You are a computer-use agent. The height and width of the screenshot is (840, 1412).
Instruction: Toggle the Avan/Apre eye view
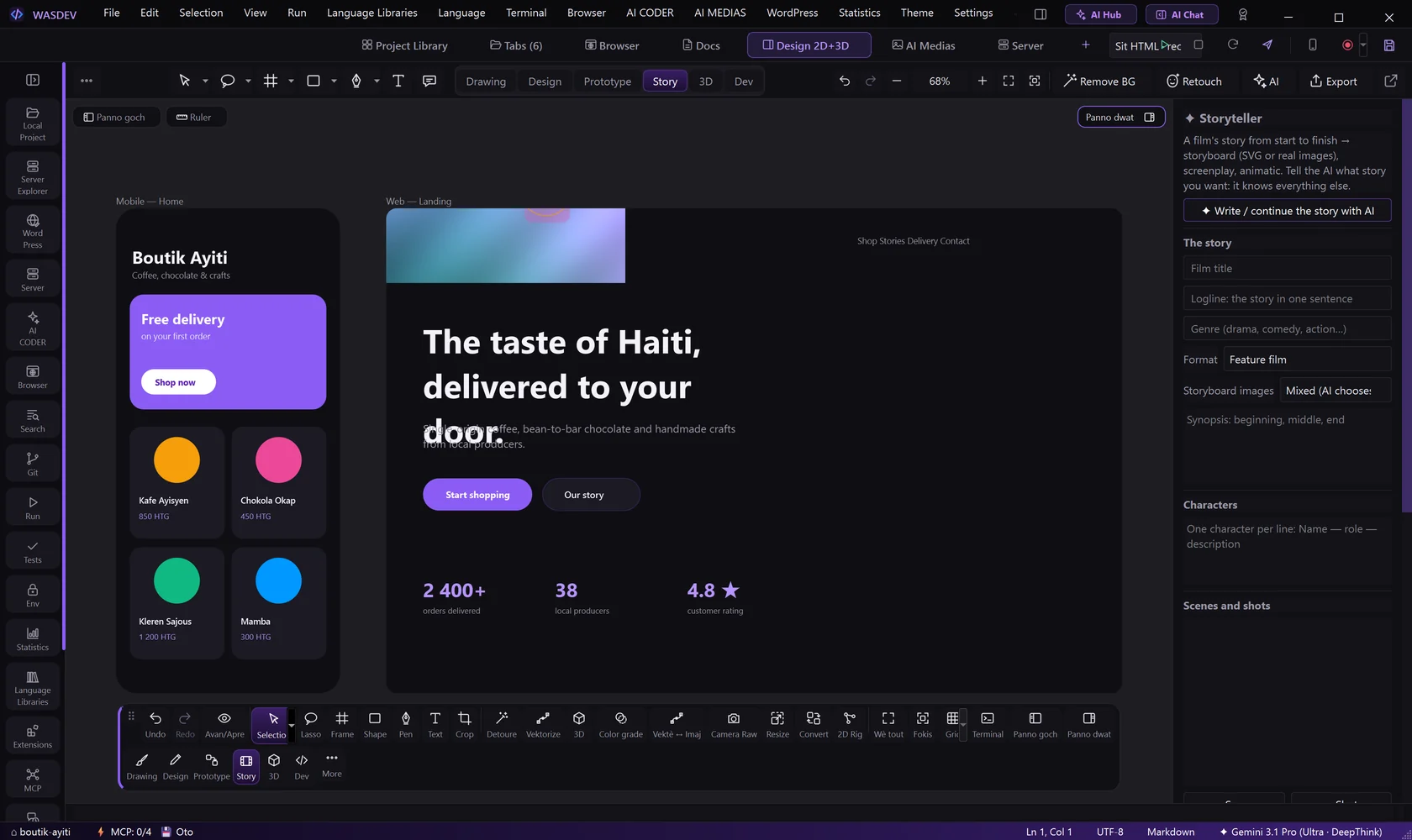(x=224, y=724)
